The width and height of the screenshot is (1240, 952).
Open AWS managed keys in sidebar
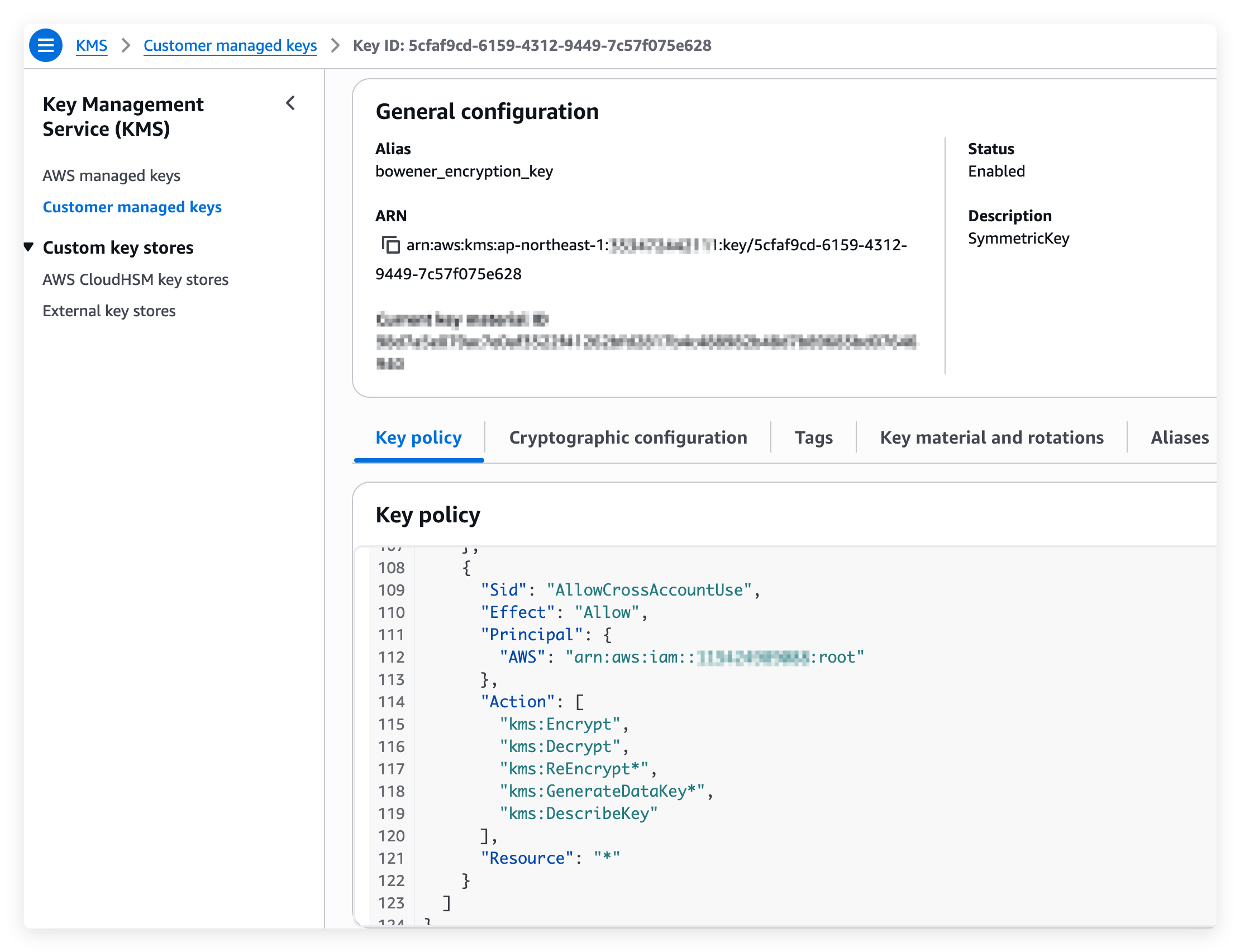coord(111,175)
